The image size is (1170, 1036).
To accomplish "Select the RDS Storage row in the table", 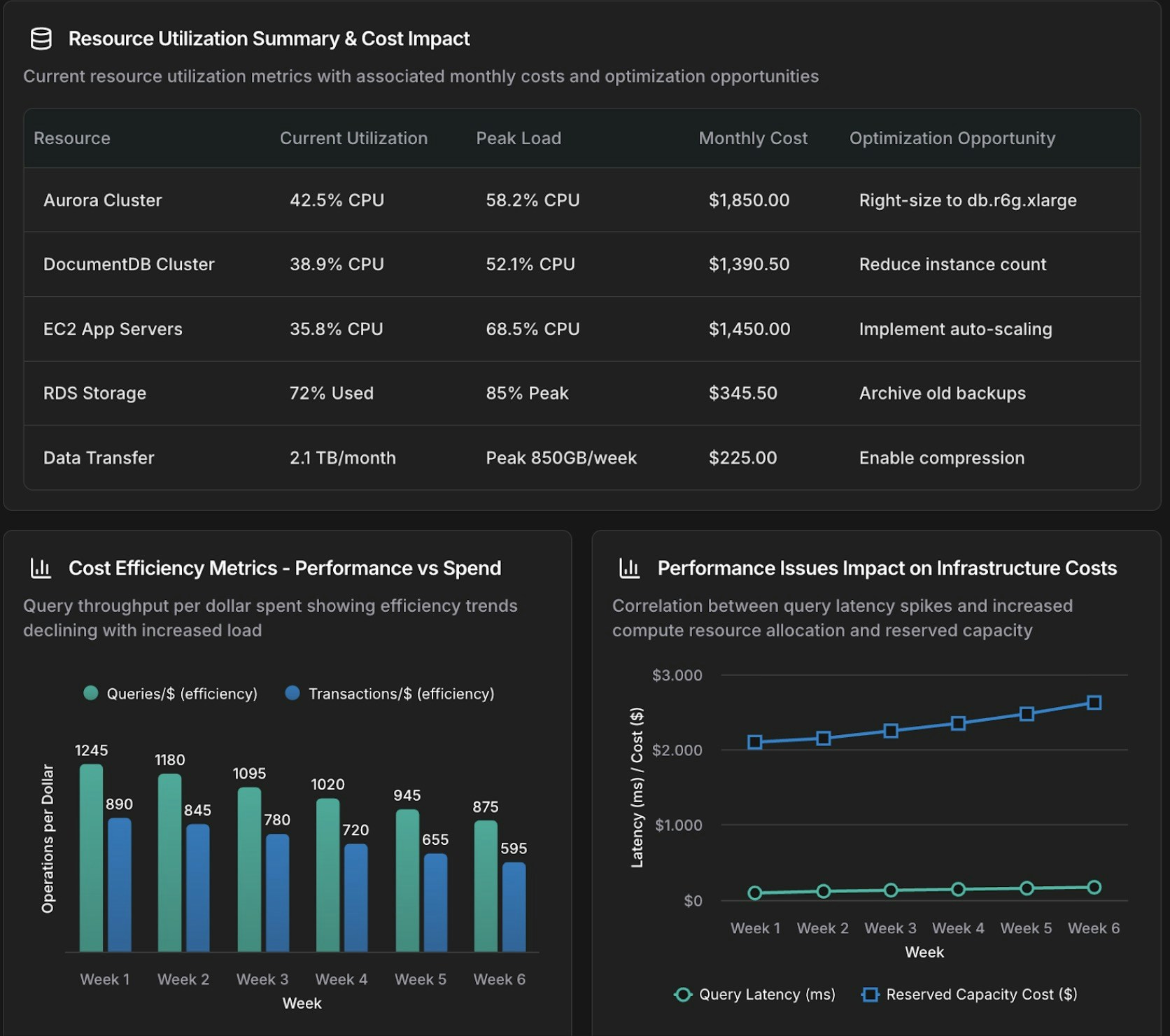I will pyautogui.click(x=94, y=393).
